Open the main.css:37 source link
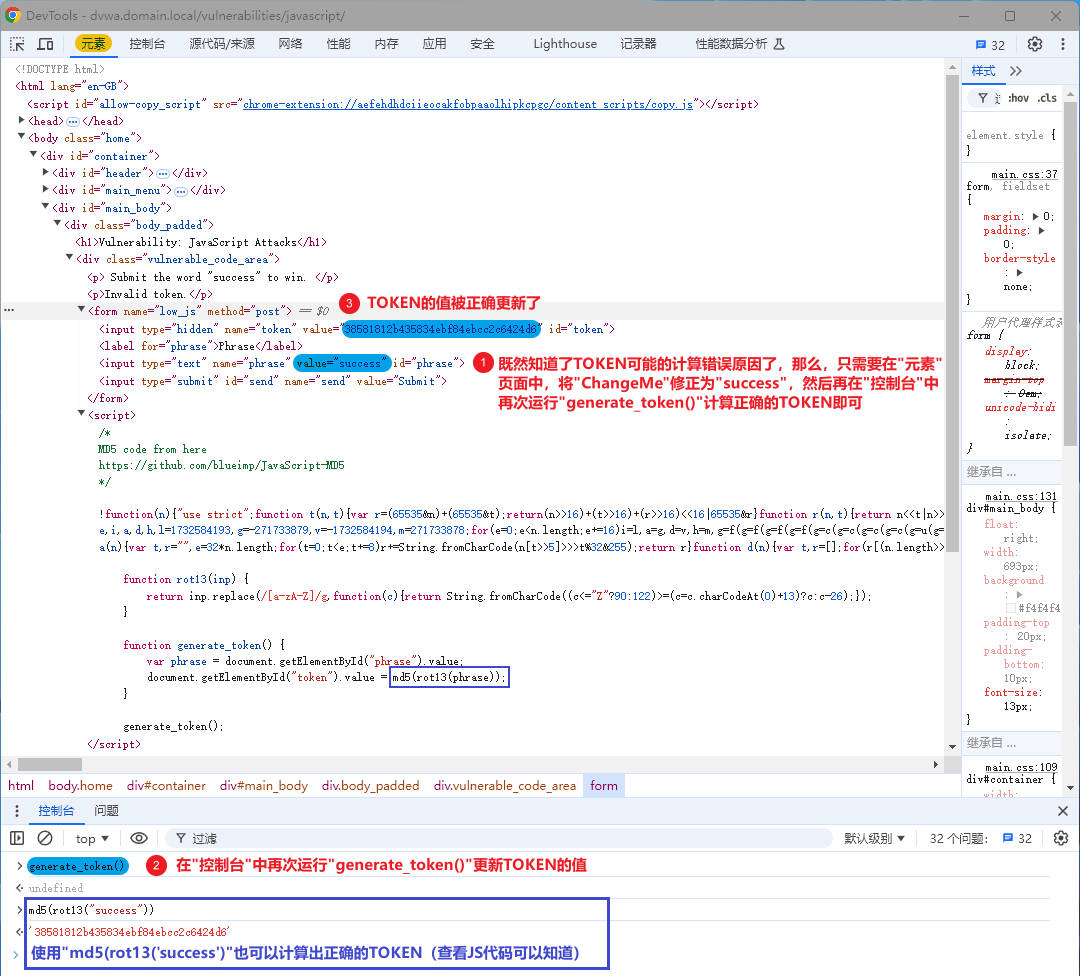1080x976 pixels. pos(1024,174)
